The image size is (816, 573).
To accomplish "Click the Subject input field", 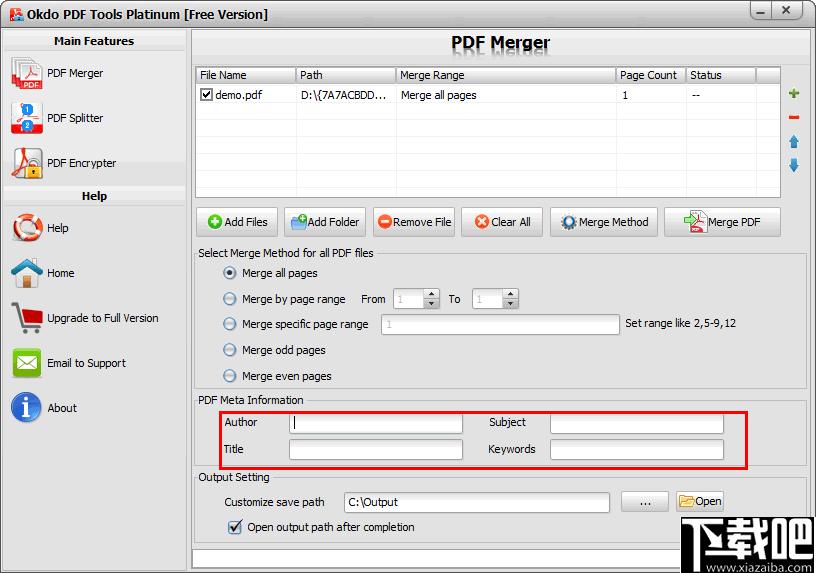I will pos(637,423).
